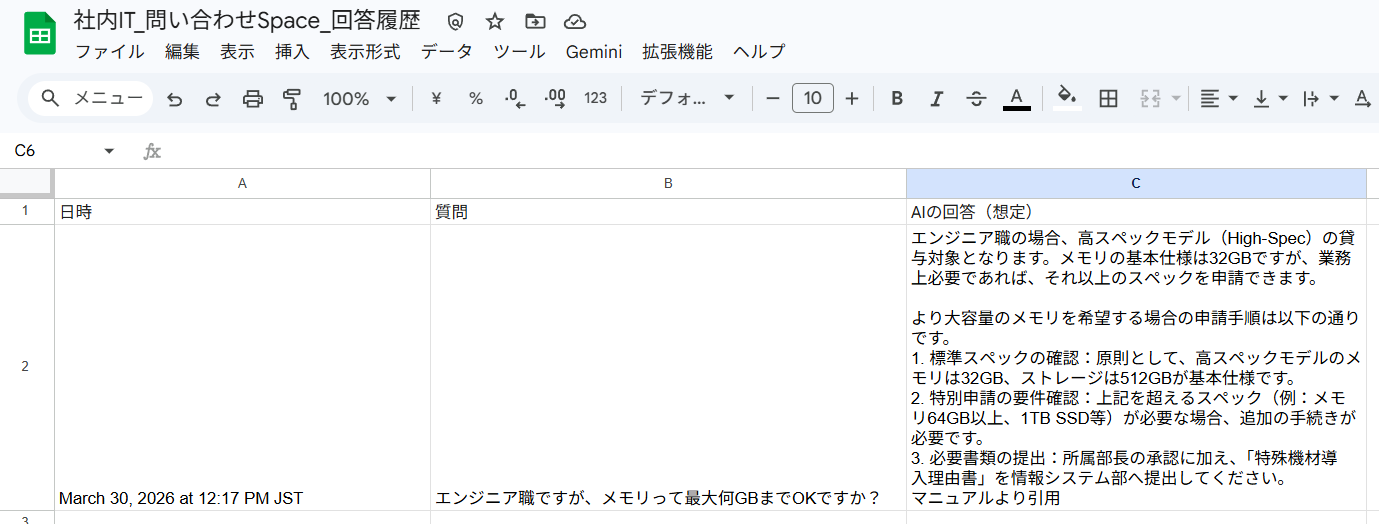Star this spreadsheet document
This screenshot has height=524, width=1379.
(x=495, y=22)
